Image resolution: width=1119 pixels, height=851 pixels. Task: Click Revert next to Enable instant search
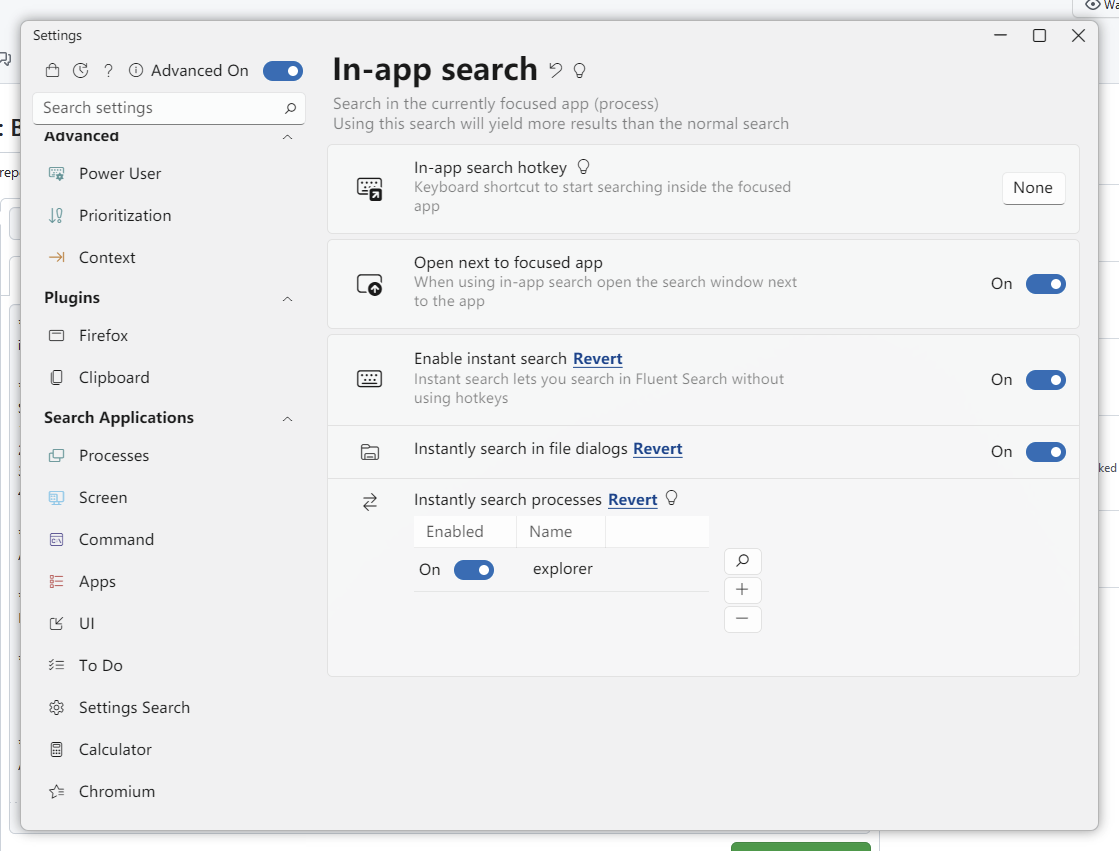[x=598, y=359]
